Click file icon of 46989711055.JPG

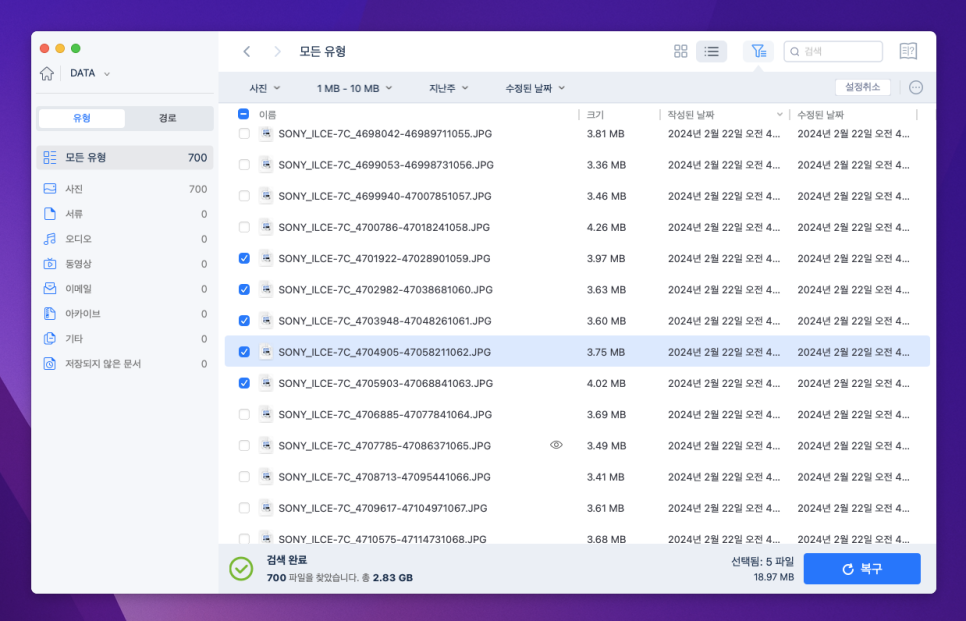tap(266, 133)
